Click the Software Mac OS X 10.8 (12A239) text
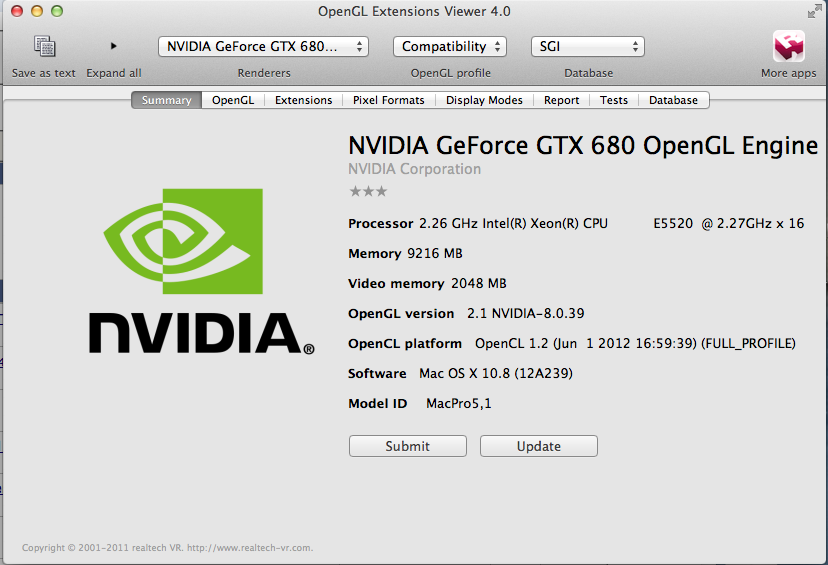This screenshot has width=828, height=565. point(496,374)
